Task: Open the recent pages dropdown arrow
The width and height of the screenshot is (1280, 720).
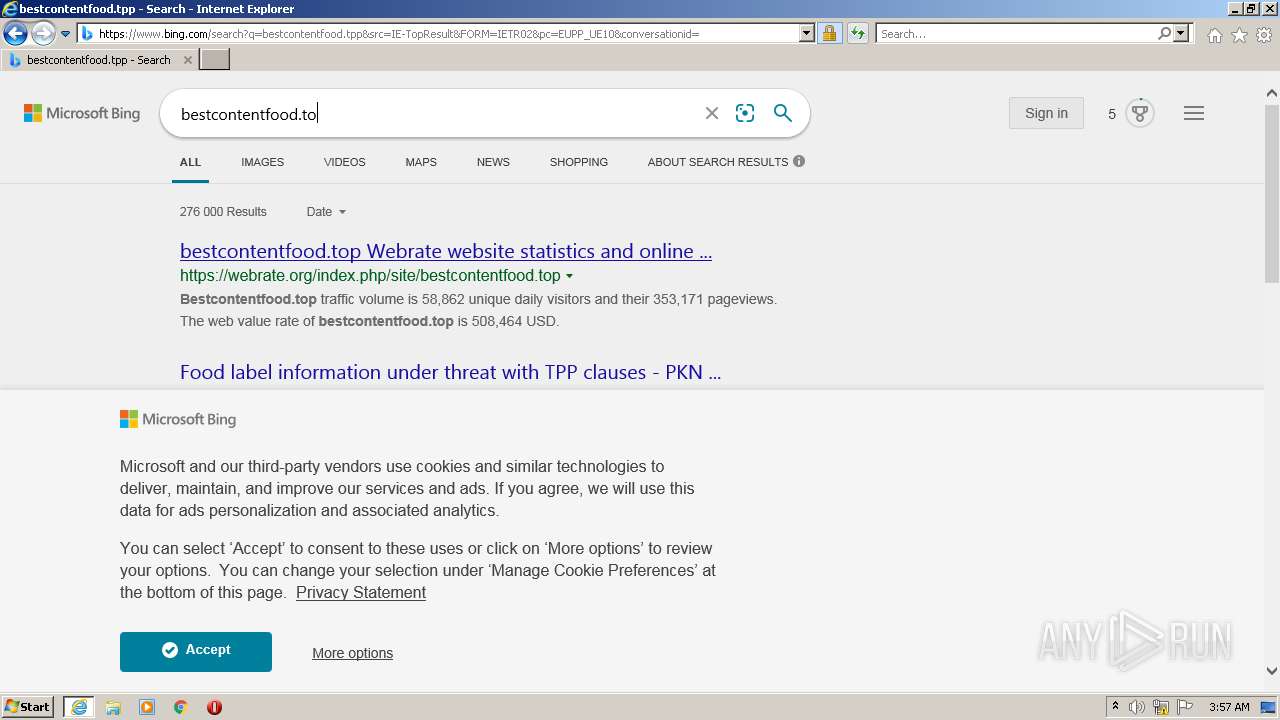Action: 66,34
